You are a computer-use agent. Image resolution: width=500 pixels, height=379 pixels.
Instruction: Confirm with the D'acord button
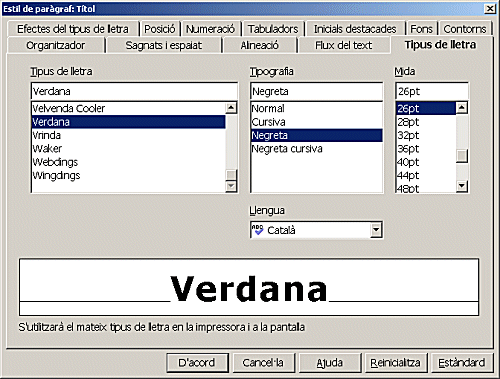(197, 363)
